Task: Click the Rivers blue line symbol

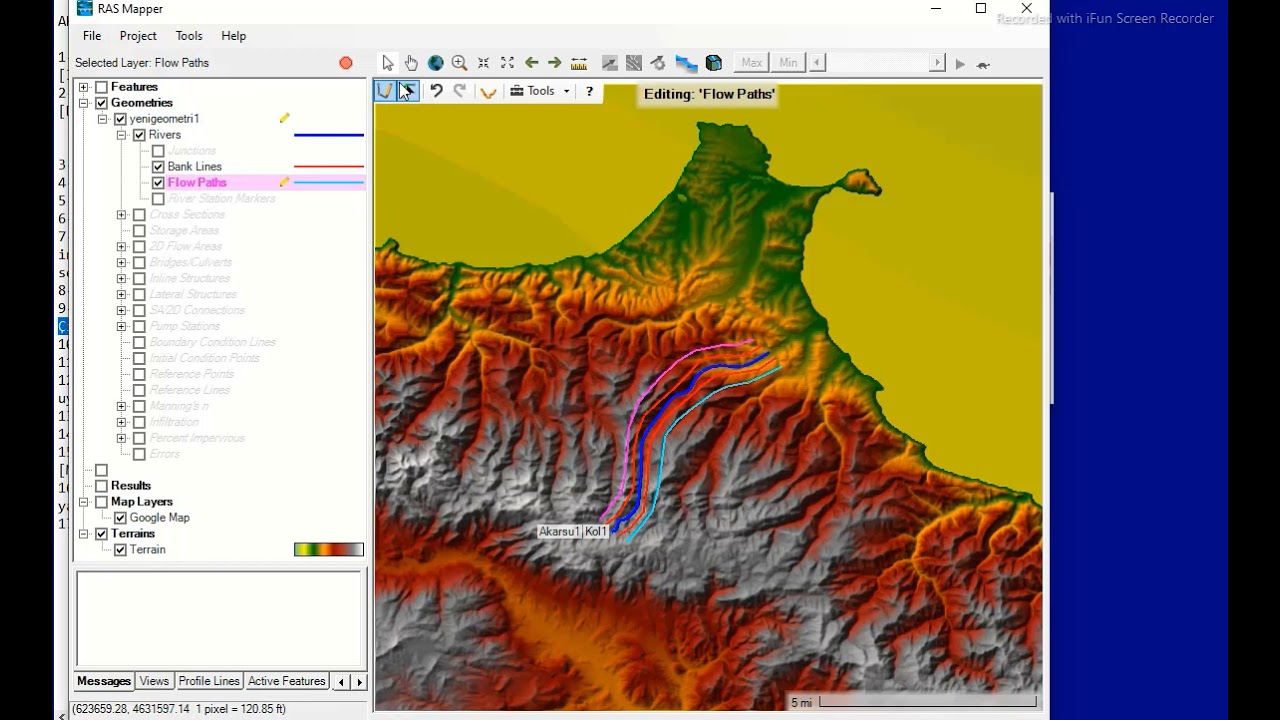Action: pyautogui.click(x=329, y=135)
